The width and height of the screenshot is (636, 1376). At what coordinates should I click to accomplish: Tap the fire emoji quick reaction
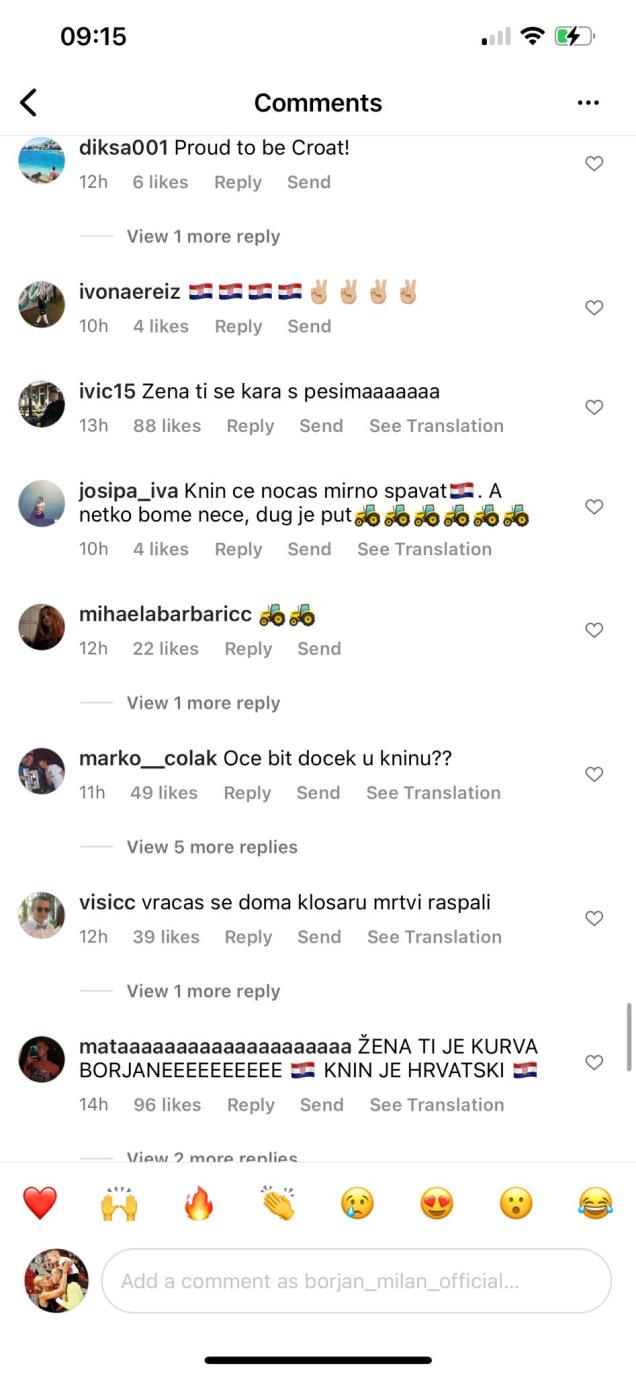(198, 1204)
